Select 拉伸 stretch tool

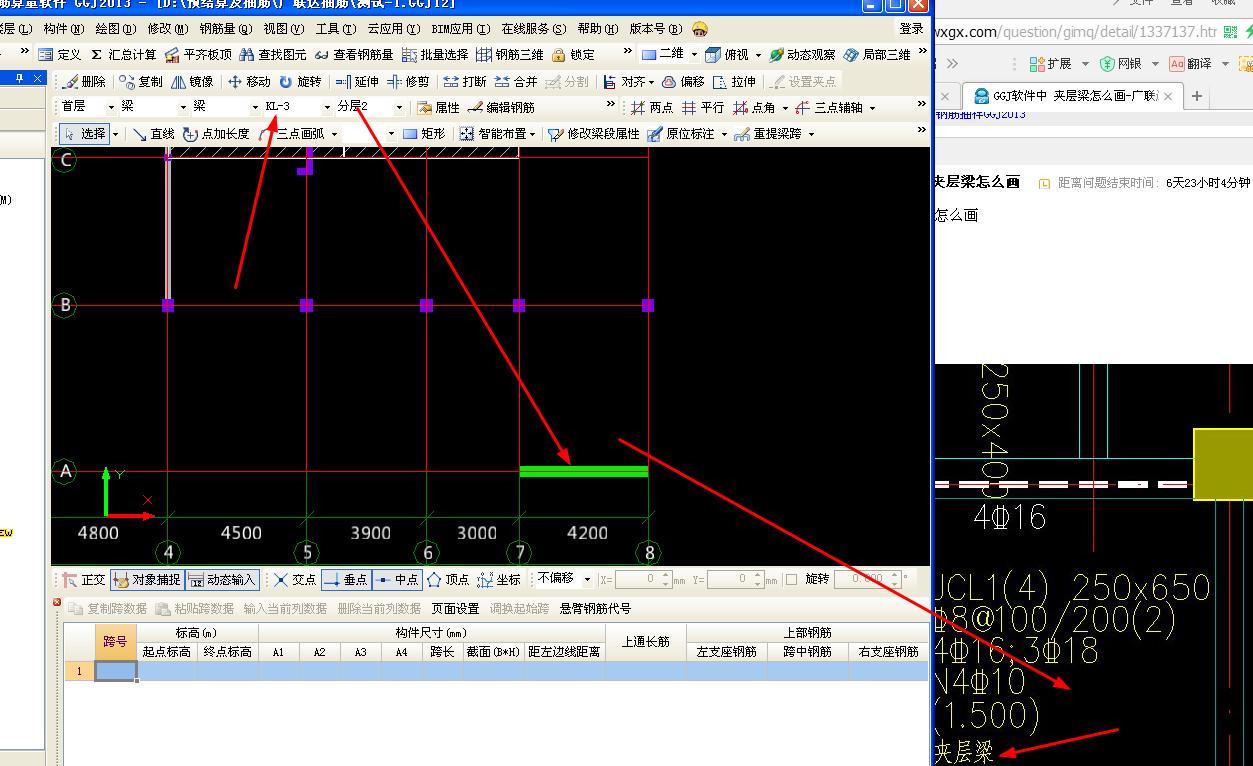tap(734, 81)
